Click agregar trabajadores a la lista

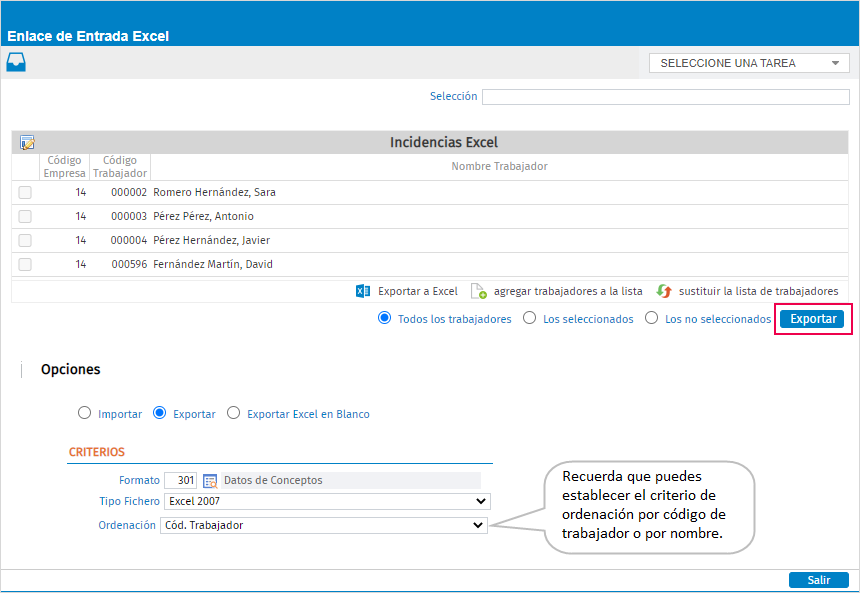[x=568, y=291]
